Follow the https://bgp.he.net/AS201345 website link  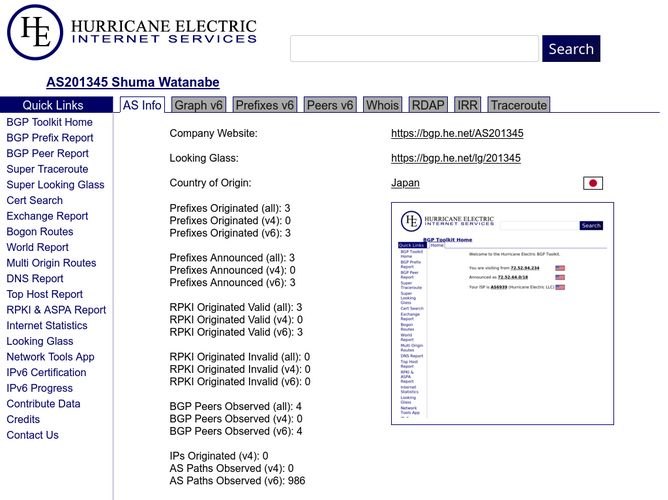[457, 133]
